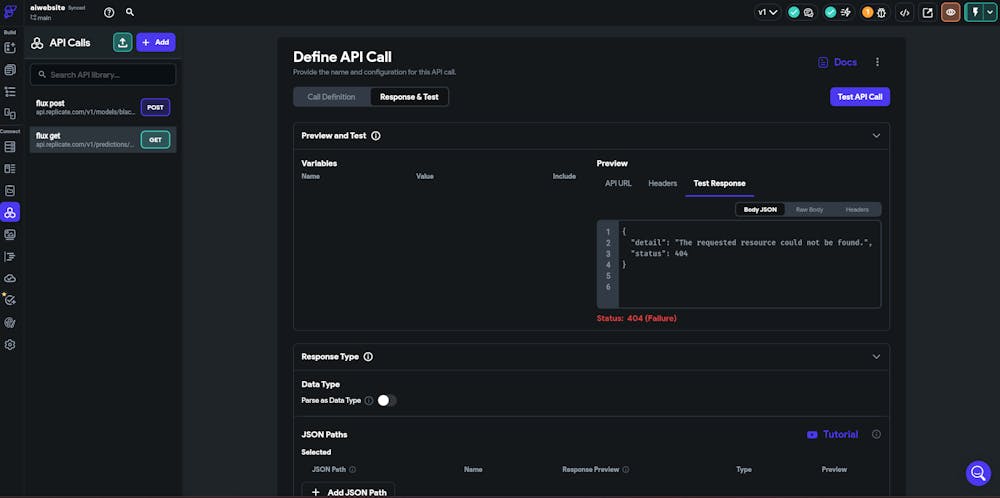The image size is (1000, 498).
Task: Open the comments status check icon
Action: tap(802, 12)
